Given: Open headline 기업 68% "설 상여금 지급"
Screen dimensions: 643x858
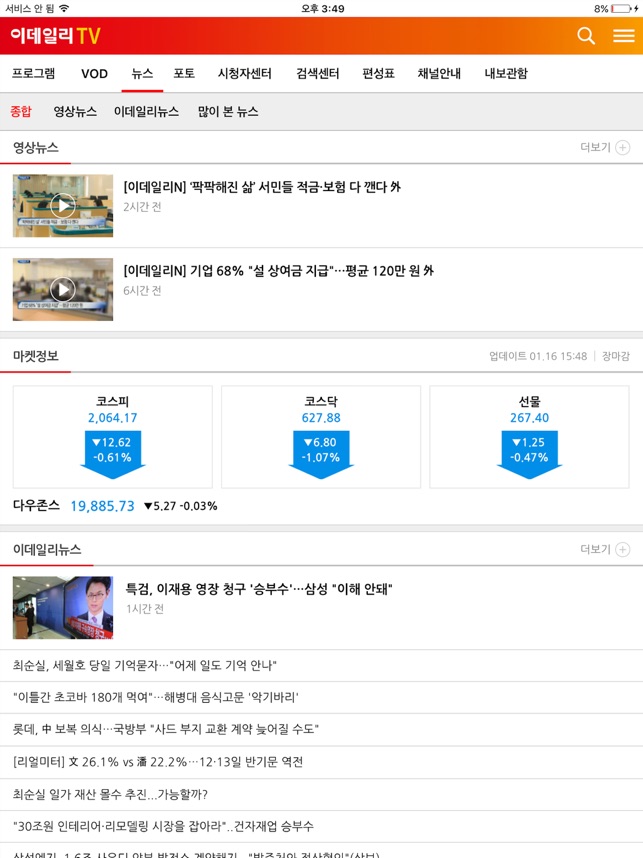Looking at the screenshot, I should click(279, 271).
